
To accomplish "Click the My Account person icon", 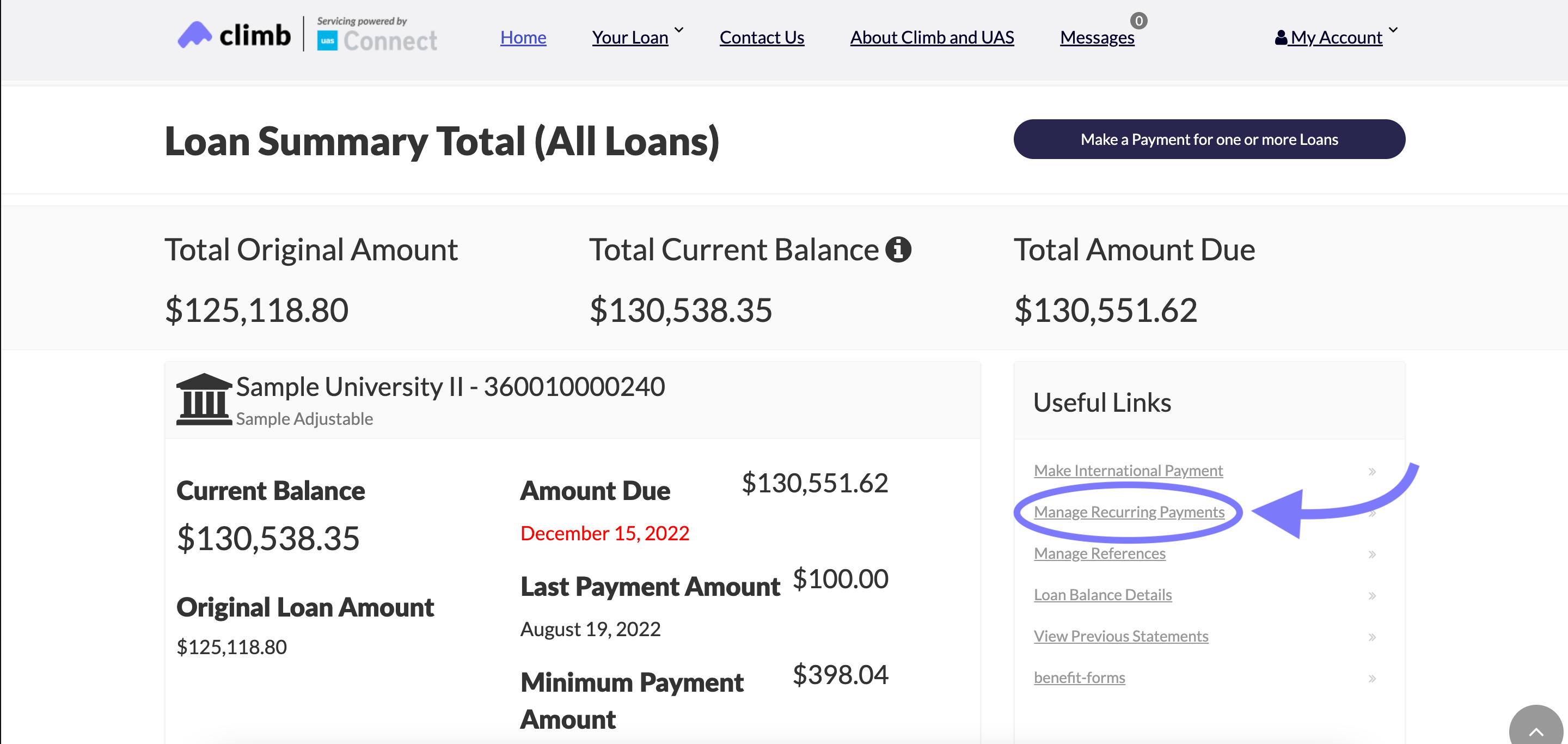I will (x=1281, y=38).
